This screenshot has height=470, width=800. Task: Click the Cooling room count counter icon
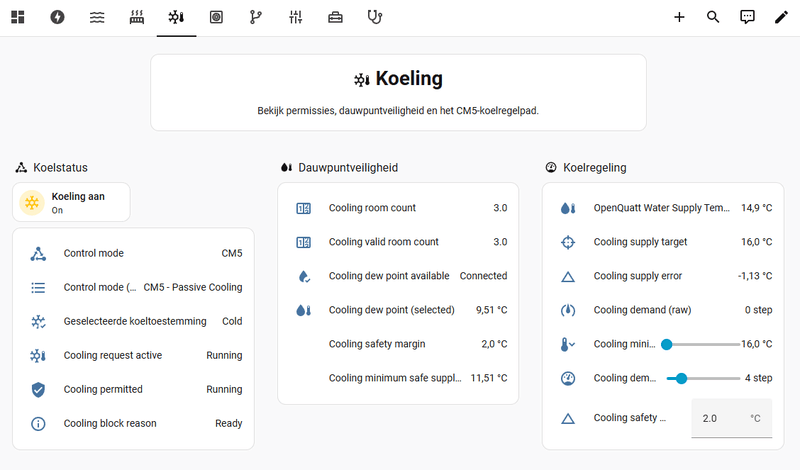(304, 208)
